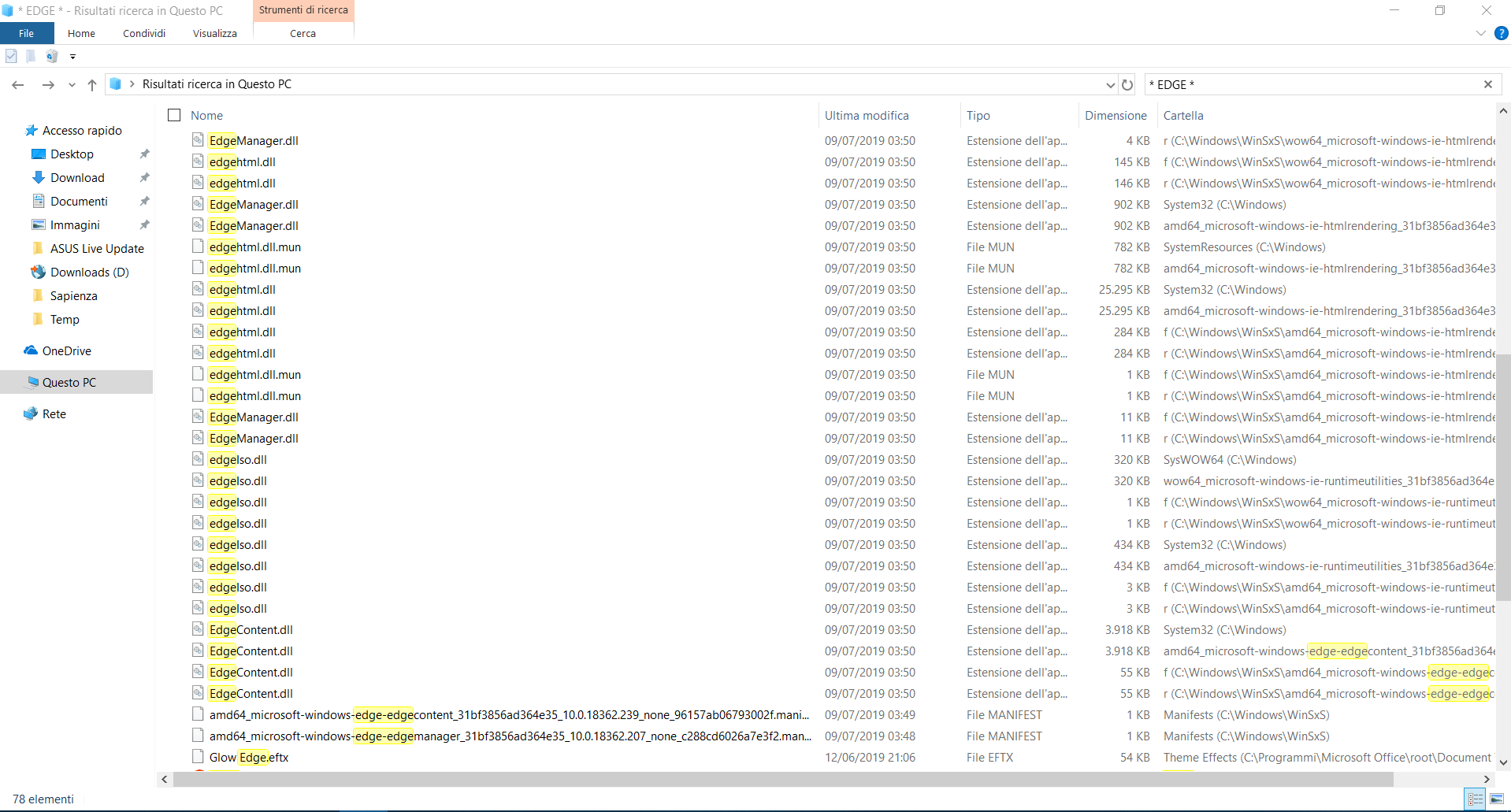Switch to the Home ribbon tab
Viewport: 1511px width, 812px height.
pyautogui.click(x=81, y=33)
